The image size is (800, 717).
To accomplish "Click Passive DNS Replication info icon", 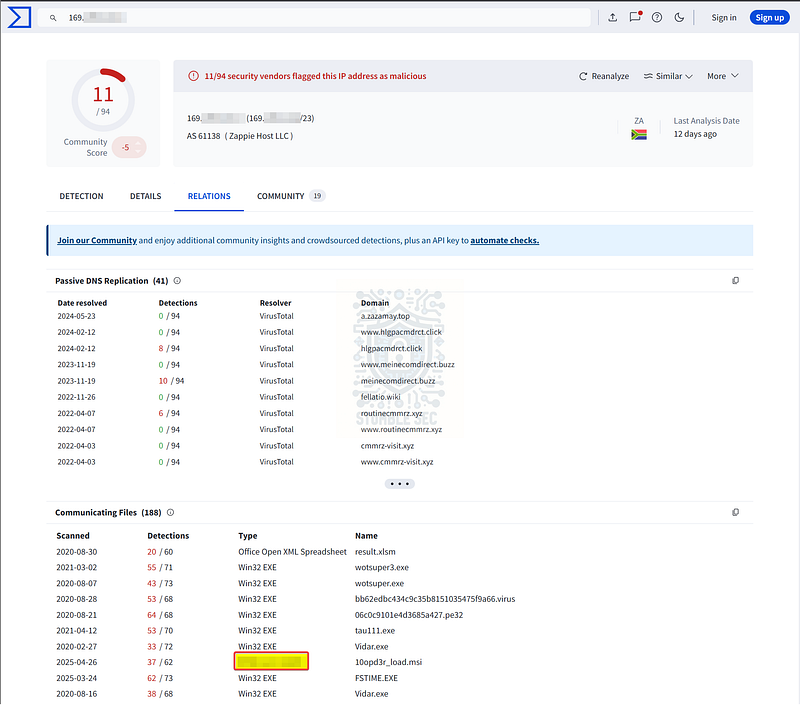I will (177, 281).
